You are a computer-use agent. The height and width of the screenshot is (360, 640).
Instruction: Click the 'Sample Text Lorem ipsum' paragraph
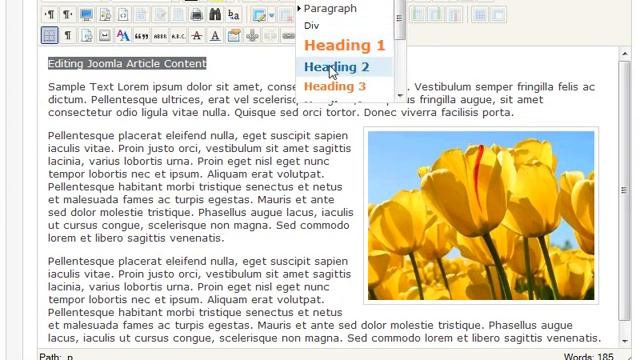click(322, 100)
